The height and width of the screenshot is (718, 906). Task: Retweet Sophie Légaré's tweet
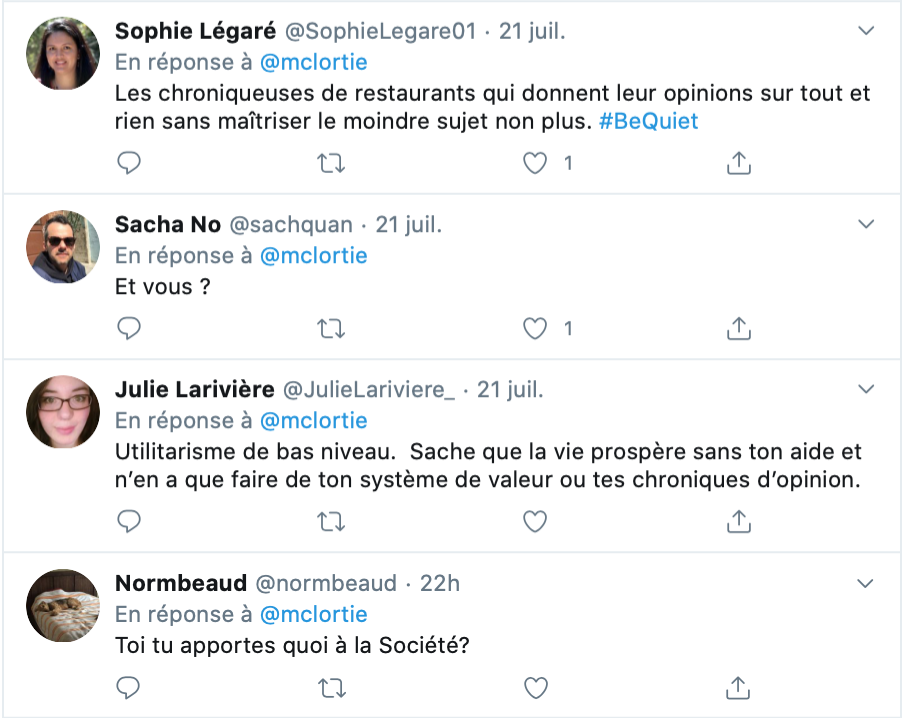pos(331,163)
